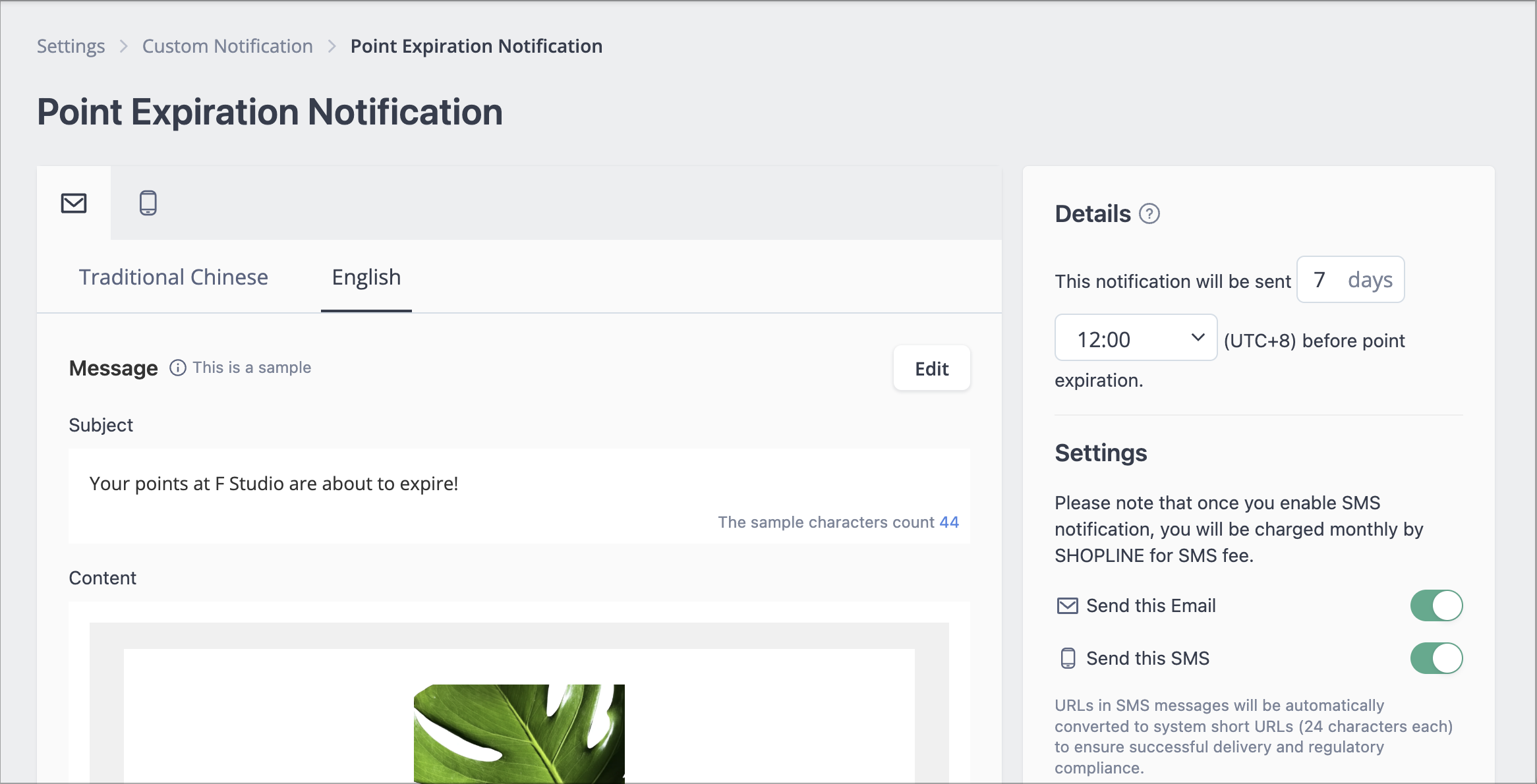
Task: Click the info icon beside Message
Action: click(x=178, y=368)
